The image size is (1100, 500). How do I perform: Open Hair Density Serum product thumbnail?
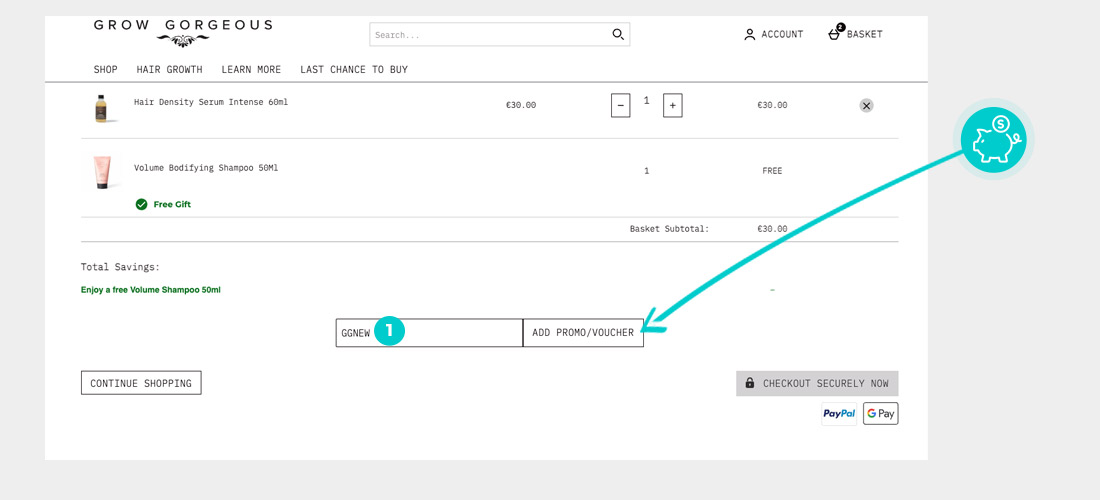click(101, 108)
